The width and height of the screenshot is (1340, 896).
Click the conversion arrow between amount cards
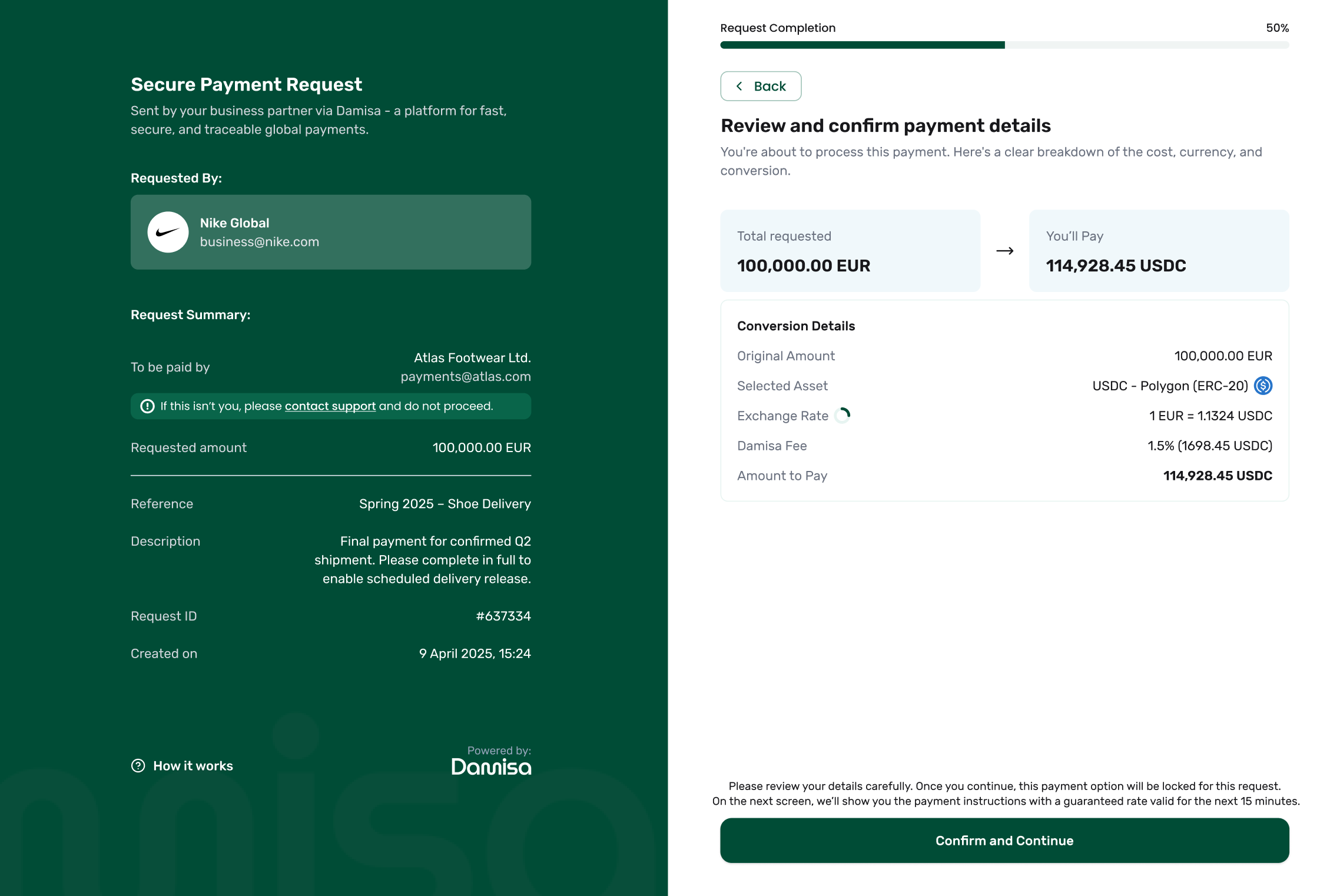click(x=1004, y=251)
